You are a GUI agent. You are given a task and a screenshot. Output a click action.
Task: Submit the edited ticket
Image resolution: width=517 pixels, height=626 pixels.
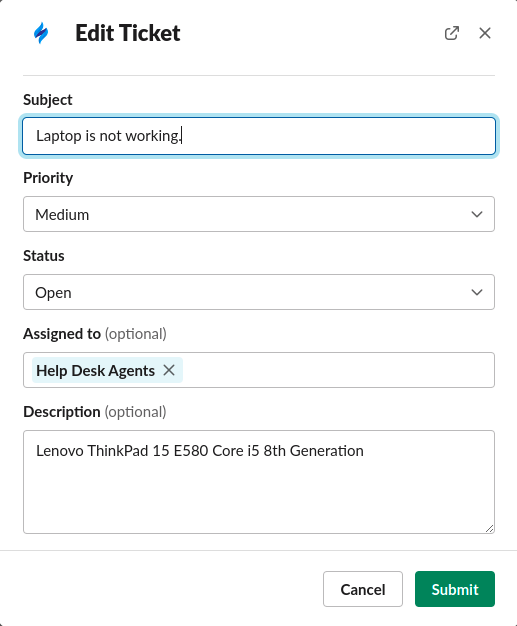click(x=455, y=589)
